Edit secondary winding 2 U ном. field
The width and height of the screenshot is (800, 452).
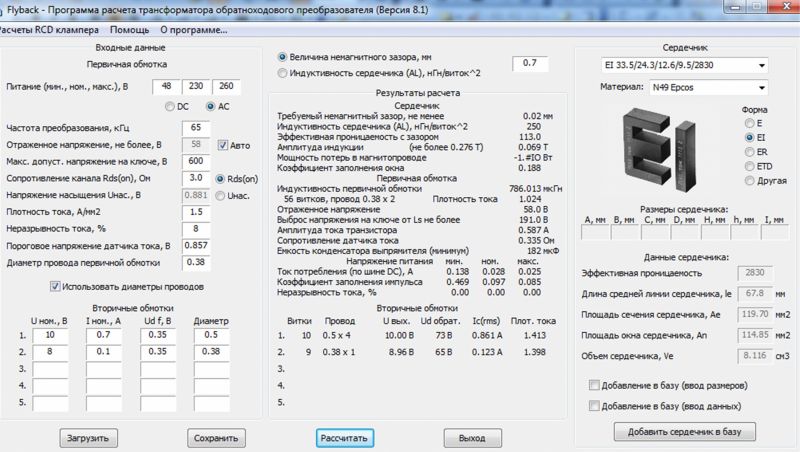coord(50,352)
